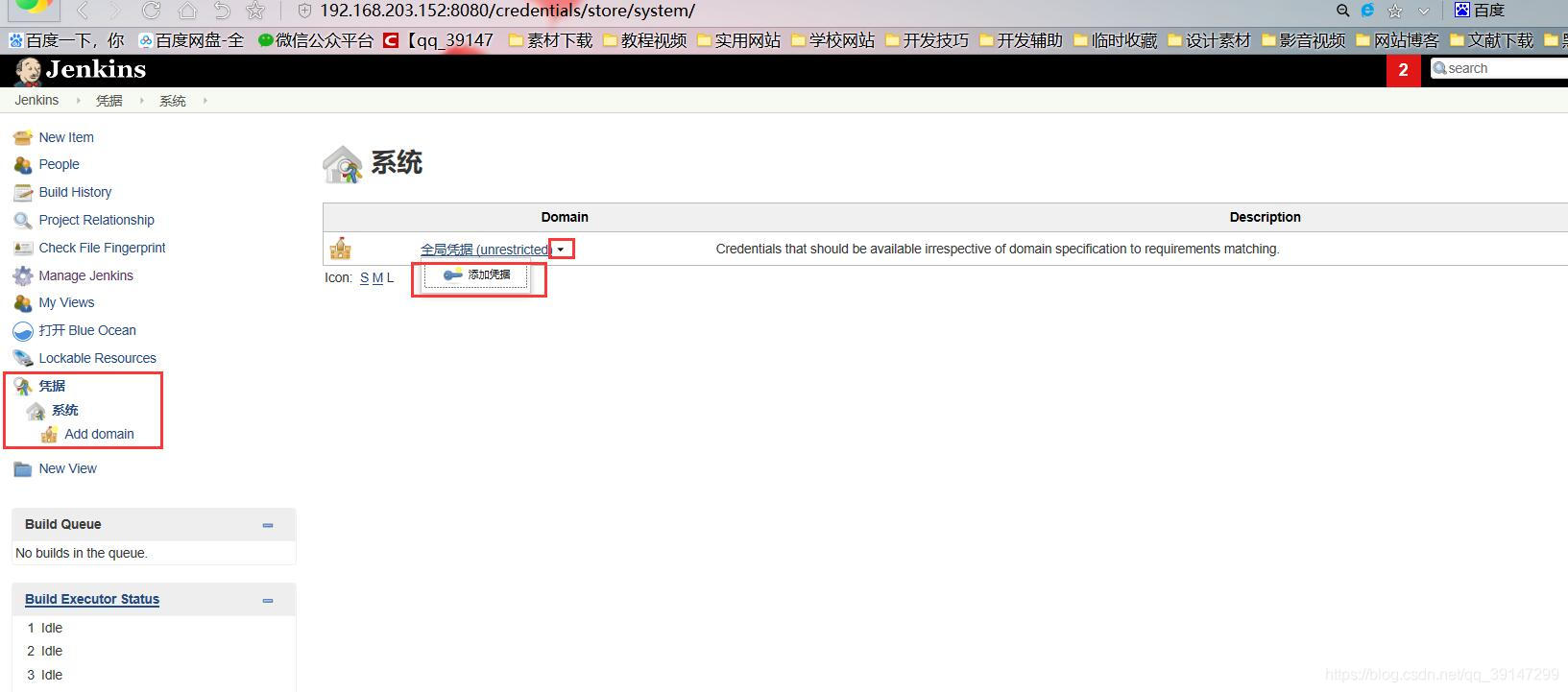Image resolution: width=1568 pixels, height=692 pixels.
Task: Click the global domain castle icon in table
Action: click(341, 249)
